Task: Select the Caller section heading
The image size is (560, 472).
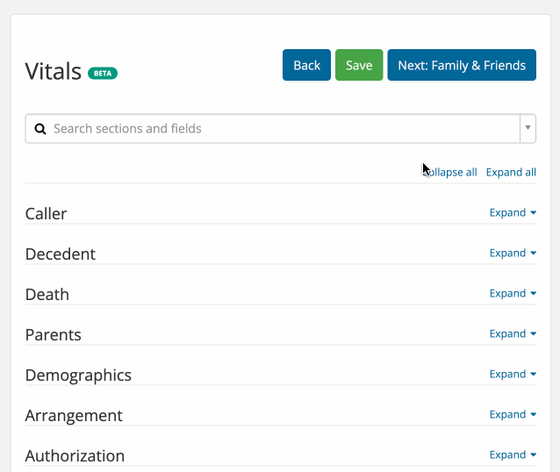Action: [46, 214]
